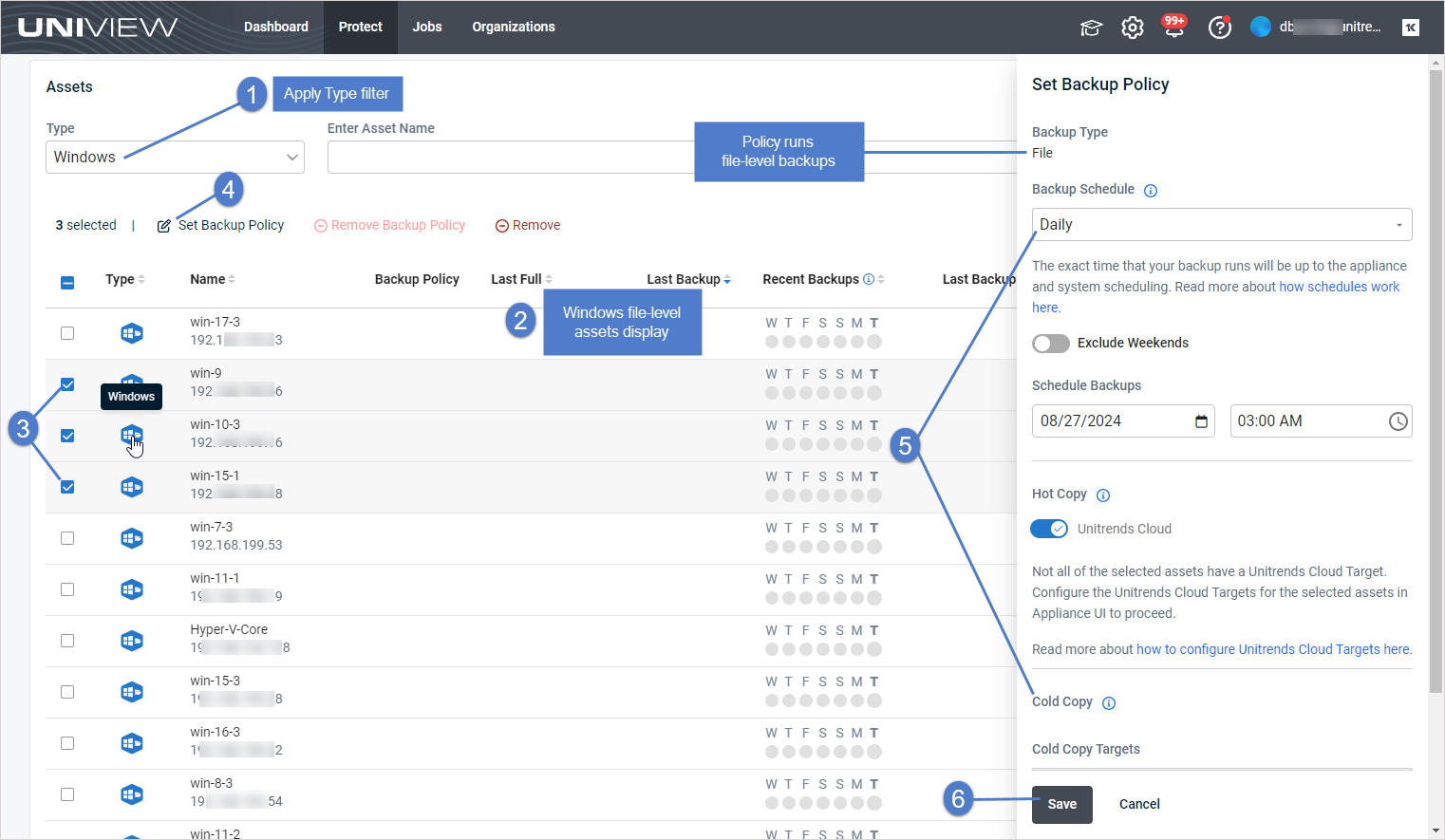Click Windows icon for win-16-3
The image size is (1445, 840).
tap(132, 743)
